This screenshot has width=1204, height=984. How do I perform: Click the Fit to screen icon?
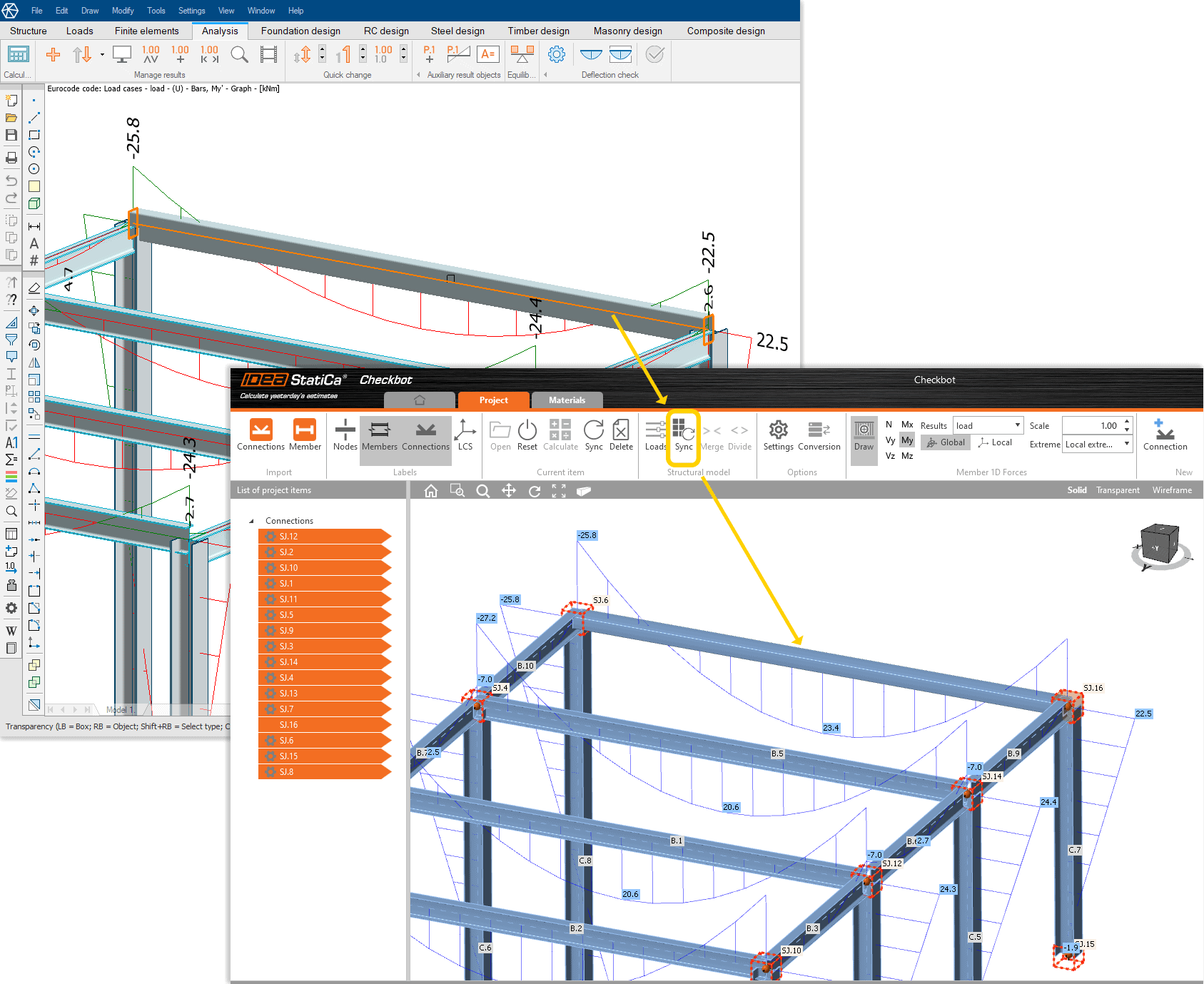[x=559, y=491]
